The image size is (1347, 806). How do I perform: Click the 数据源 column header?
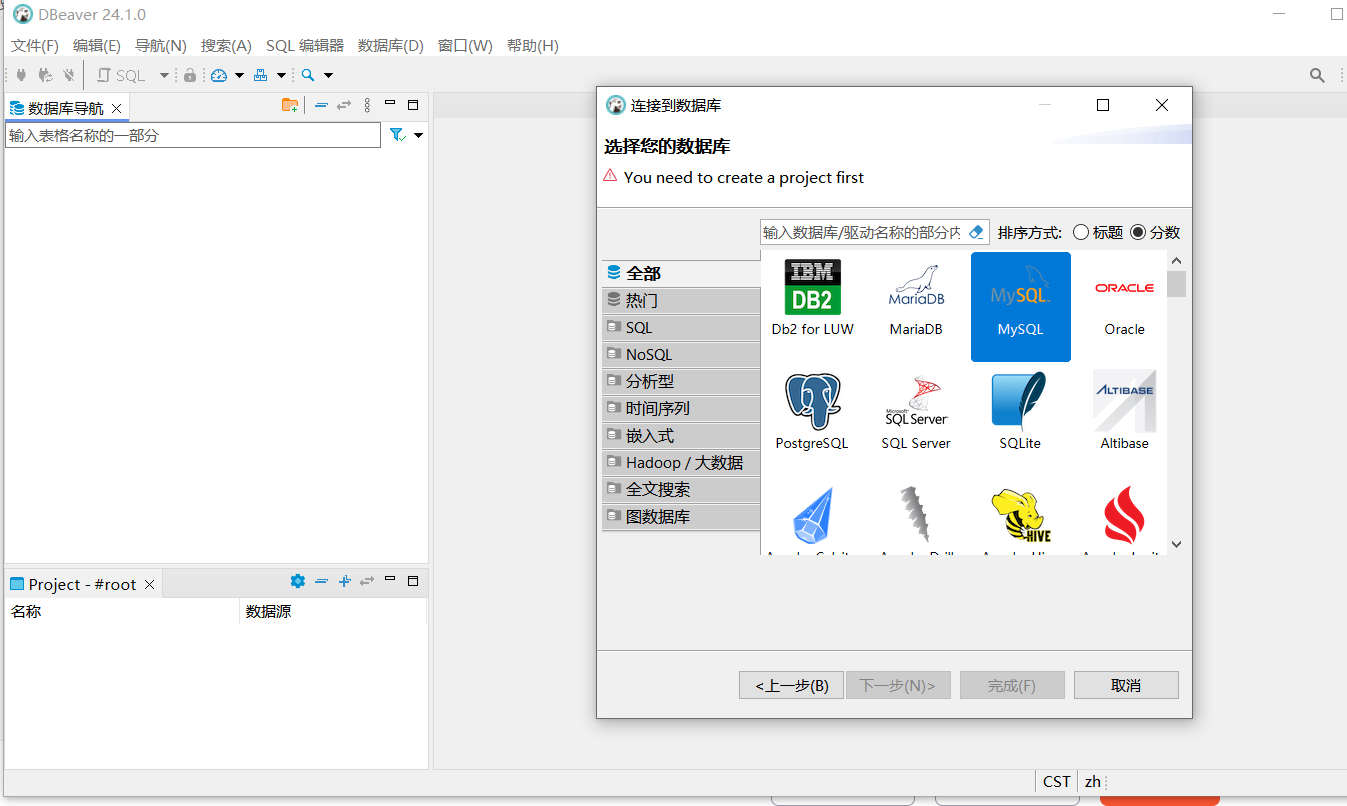click(333, 611)
